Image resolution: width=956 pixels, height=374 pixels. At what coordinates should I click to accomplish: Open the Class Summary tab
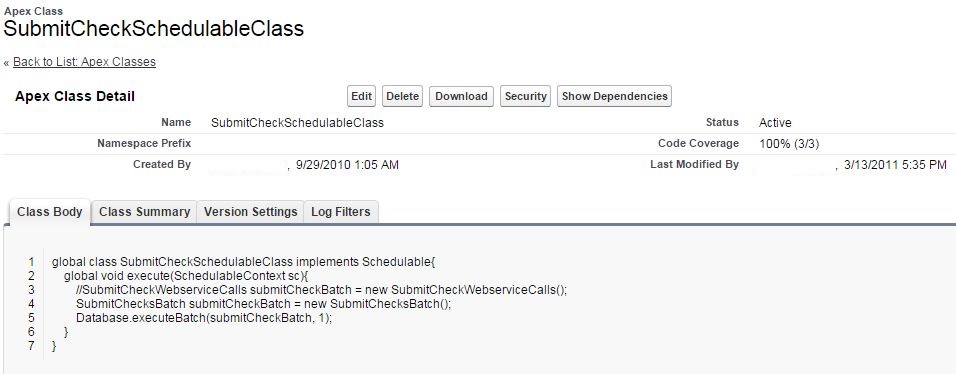144,212
